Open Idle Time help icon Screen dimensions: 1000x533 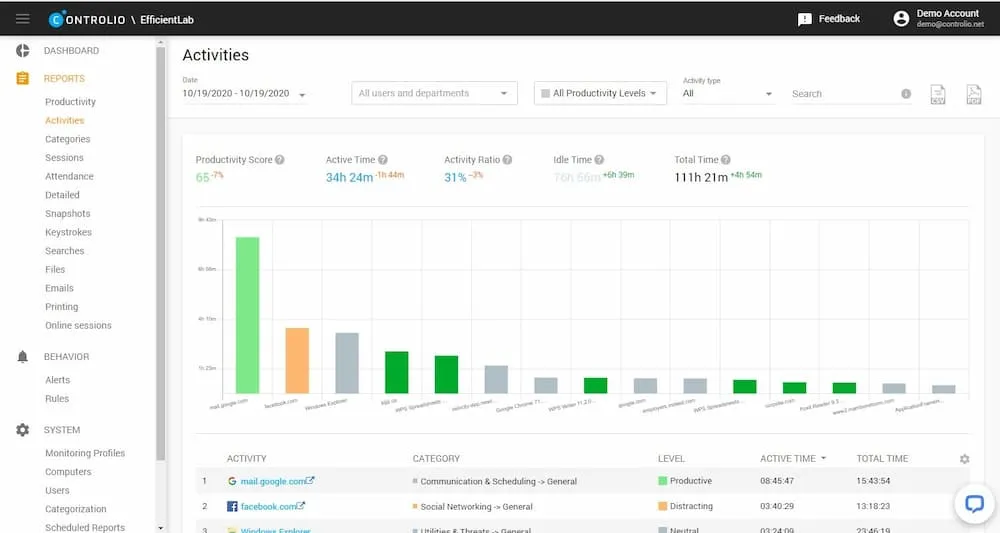pyautogui.click(x=599, y=159)
